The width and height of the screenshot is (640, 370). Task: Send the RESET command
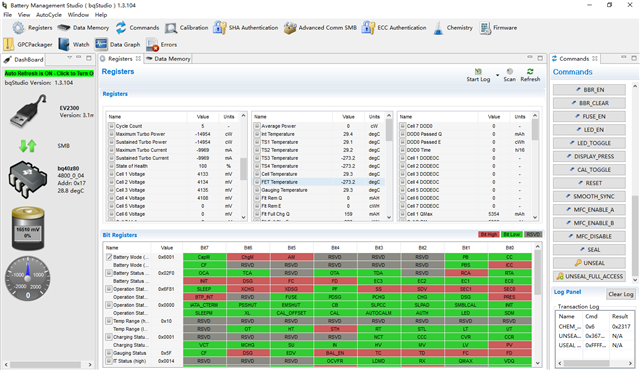[589, 183]
